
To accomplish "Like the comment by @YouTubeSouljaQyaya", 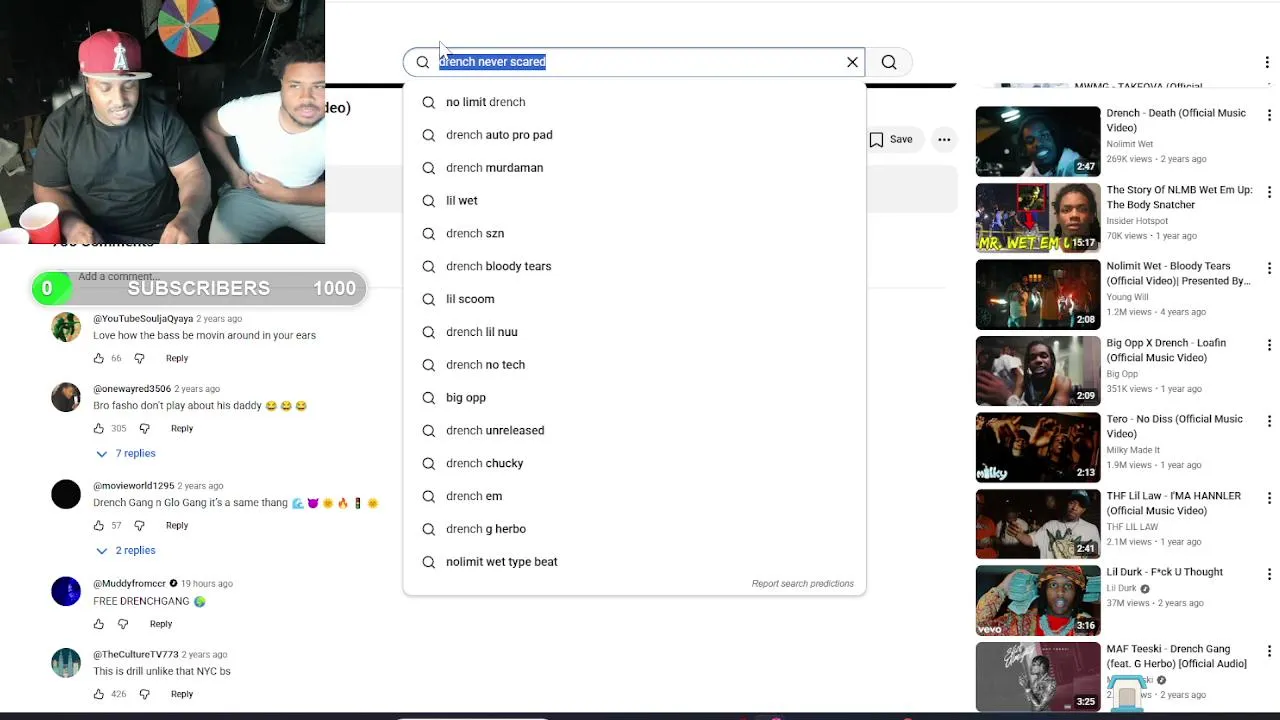I will point(99,358).
